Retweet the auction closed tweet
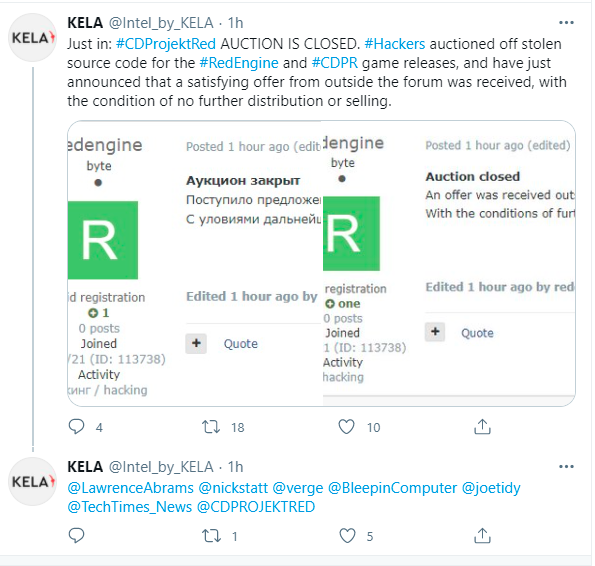595x566 pixels. pos(211,427)
